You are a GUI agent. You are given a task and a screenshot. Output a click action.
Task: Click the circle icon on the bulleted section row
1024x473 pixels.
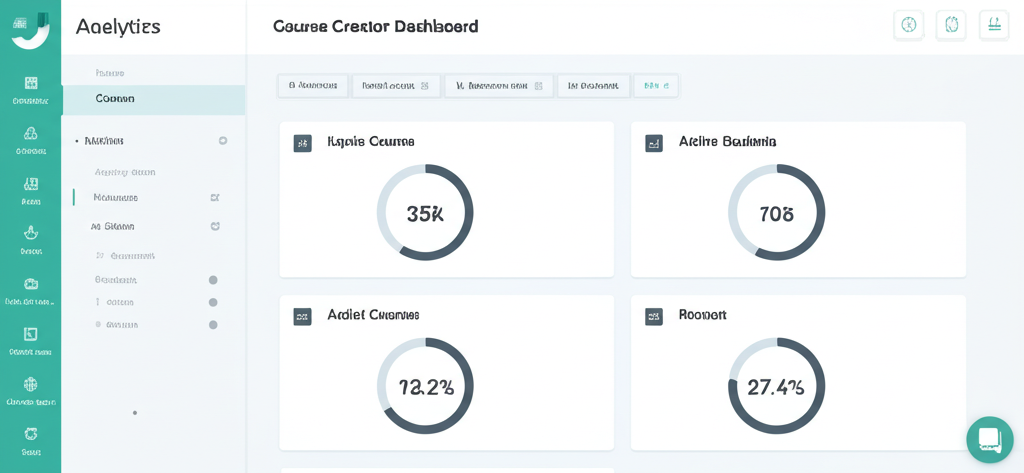(x=223, y=140)
